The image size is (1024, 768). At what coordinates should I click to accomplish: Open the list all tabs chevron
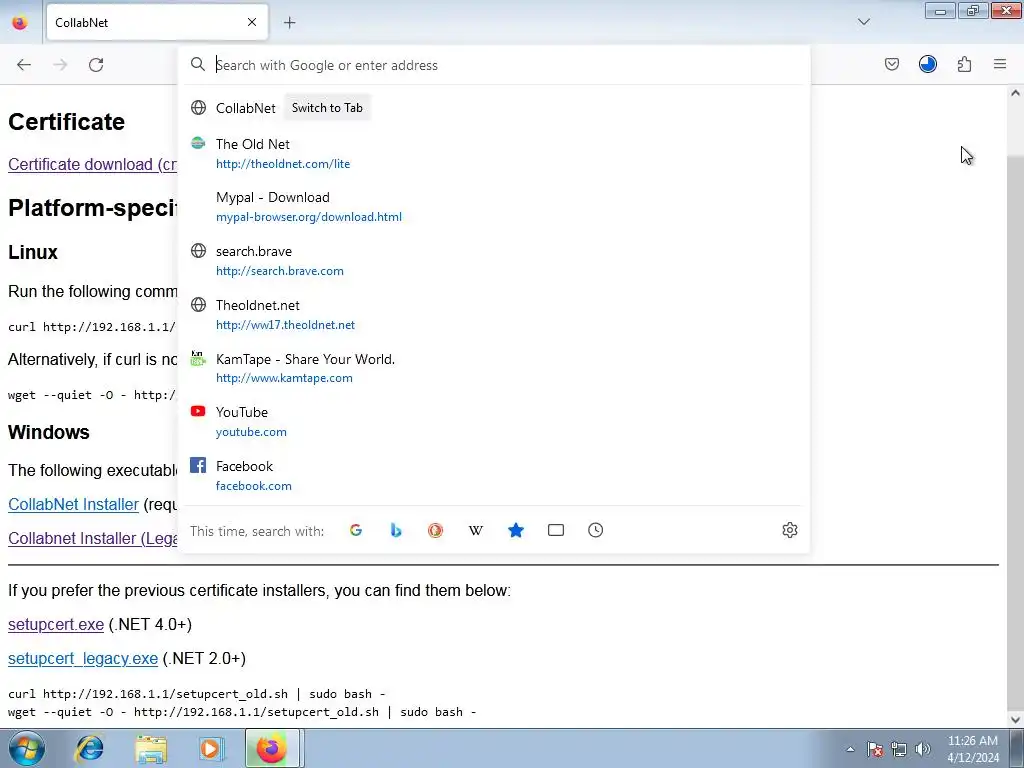click(863, 22)
